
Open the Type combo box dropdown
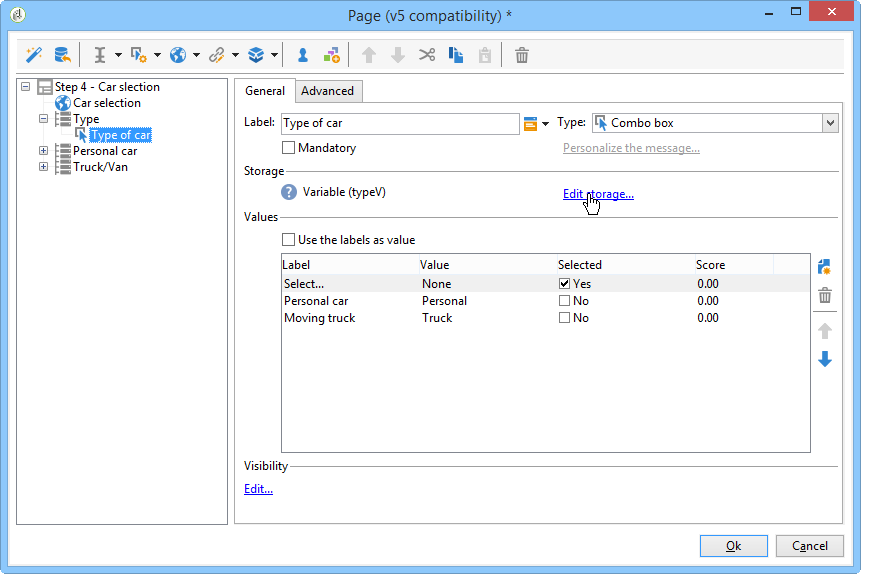(829, 123)
